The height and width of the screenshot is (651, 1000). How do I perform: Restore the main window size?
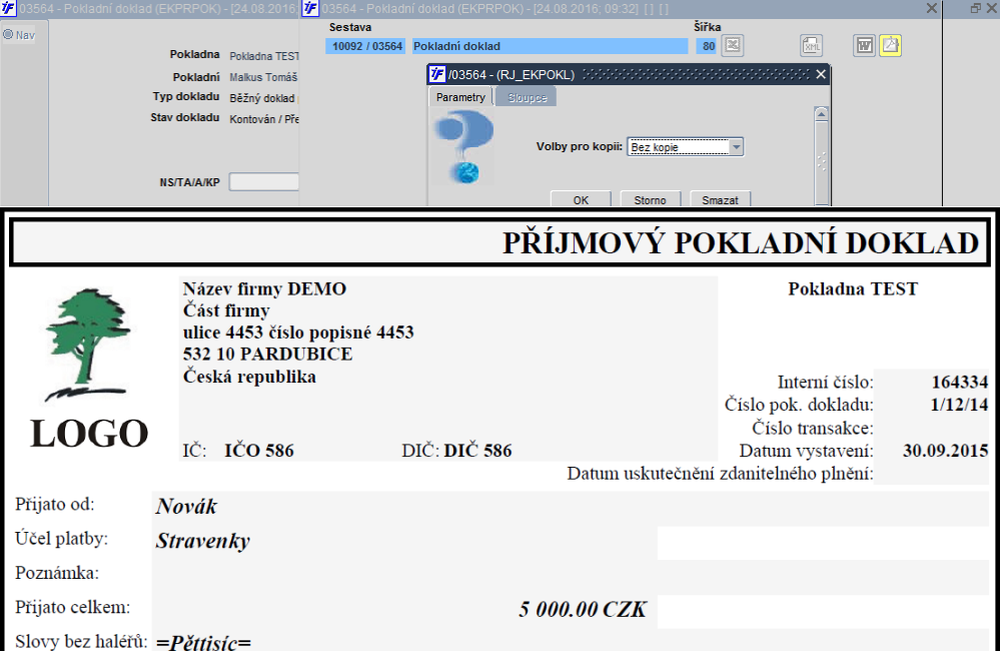976,8
